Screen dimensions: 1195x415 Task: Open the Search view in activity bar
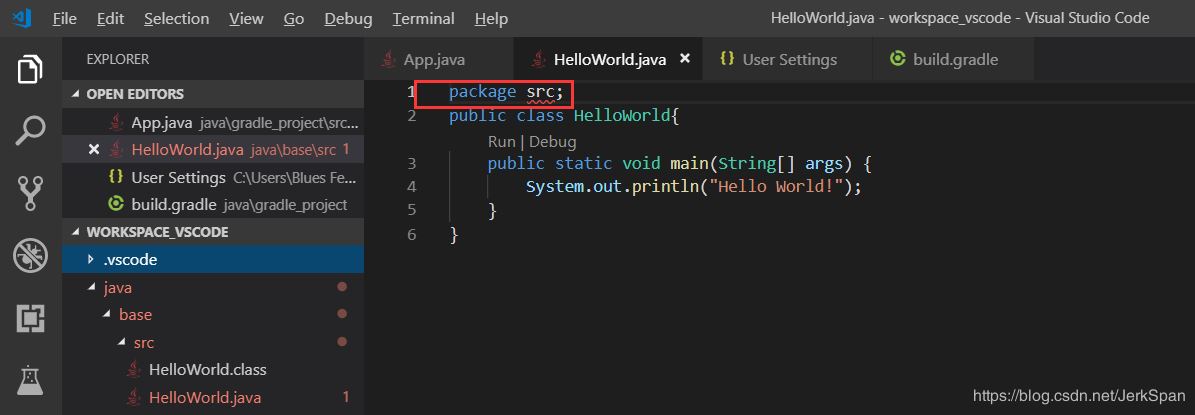coord(30,131)
